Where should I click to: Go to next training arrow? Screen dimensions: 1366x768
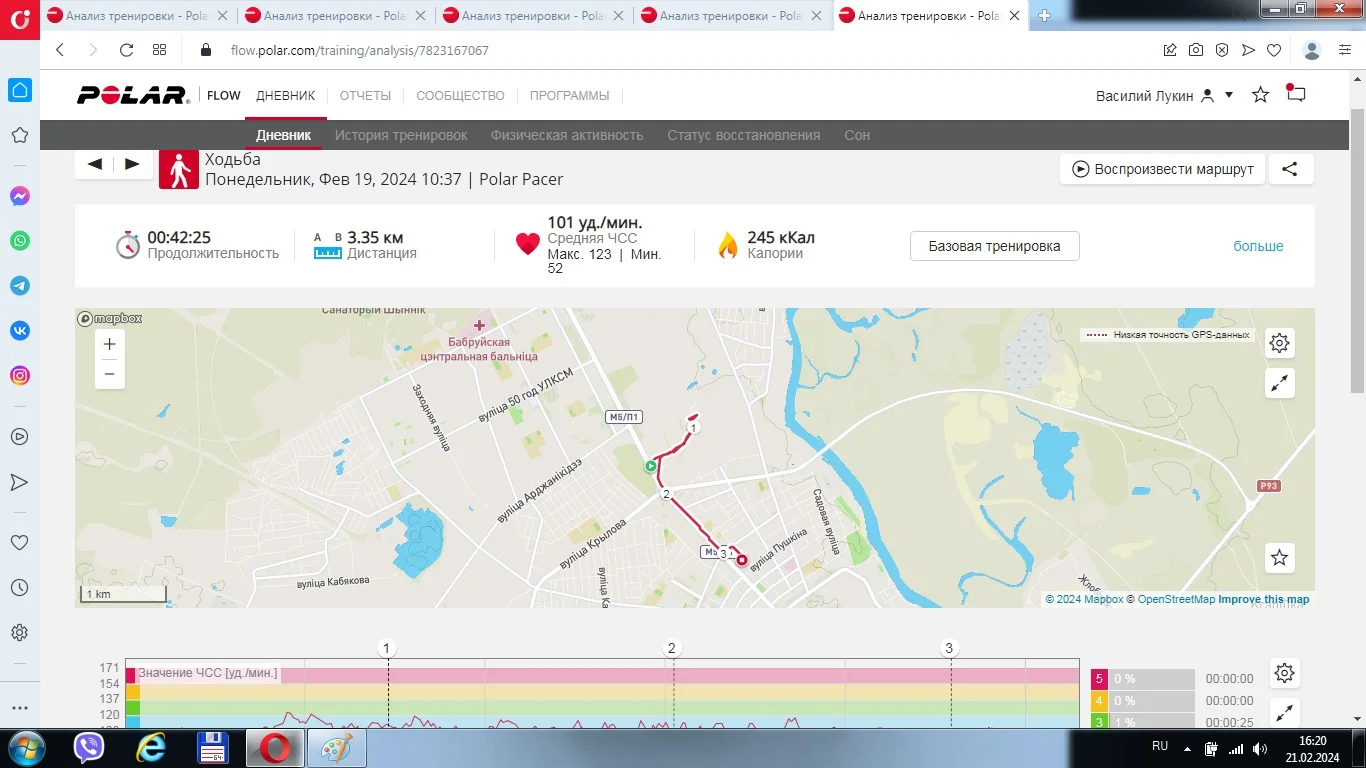point(133,164)
